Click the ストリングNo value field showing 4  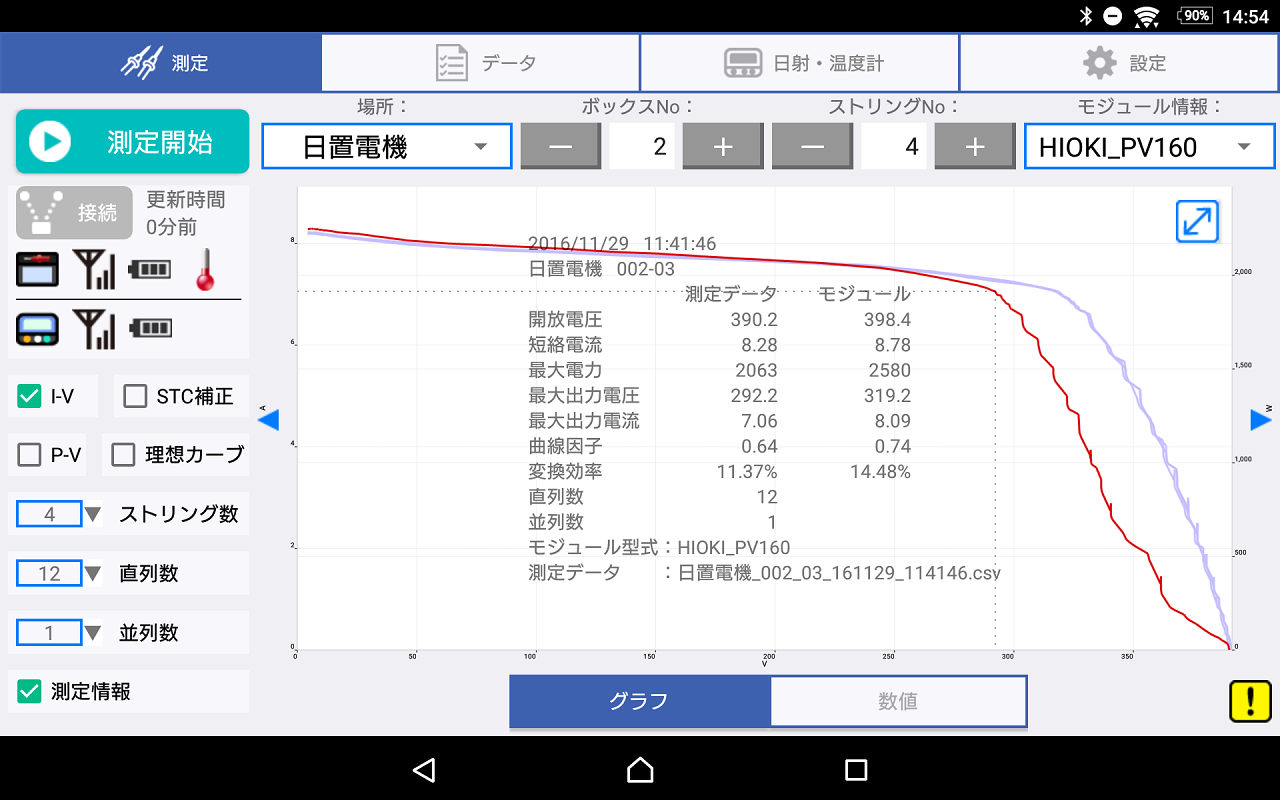pos(894,147)
